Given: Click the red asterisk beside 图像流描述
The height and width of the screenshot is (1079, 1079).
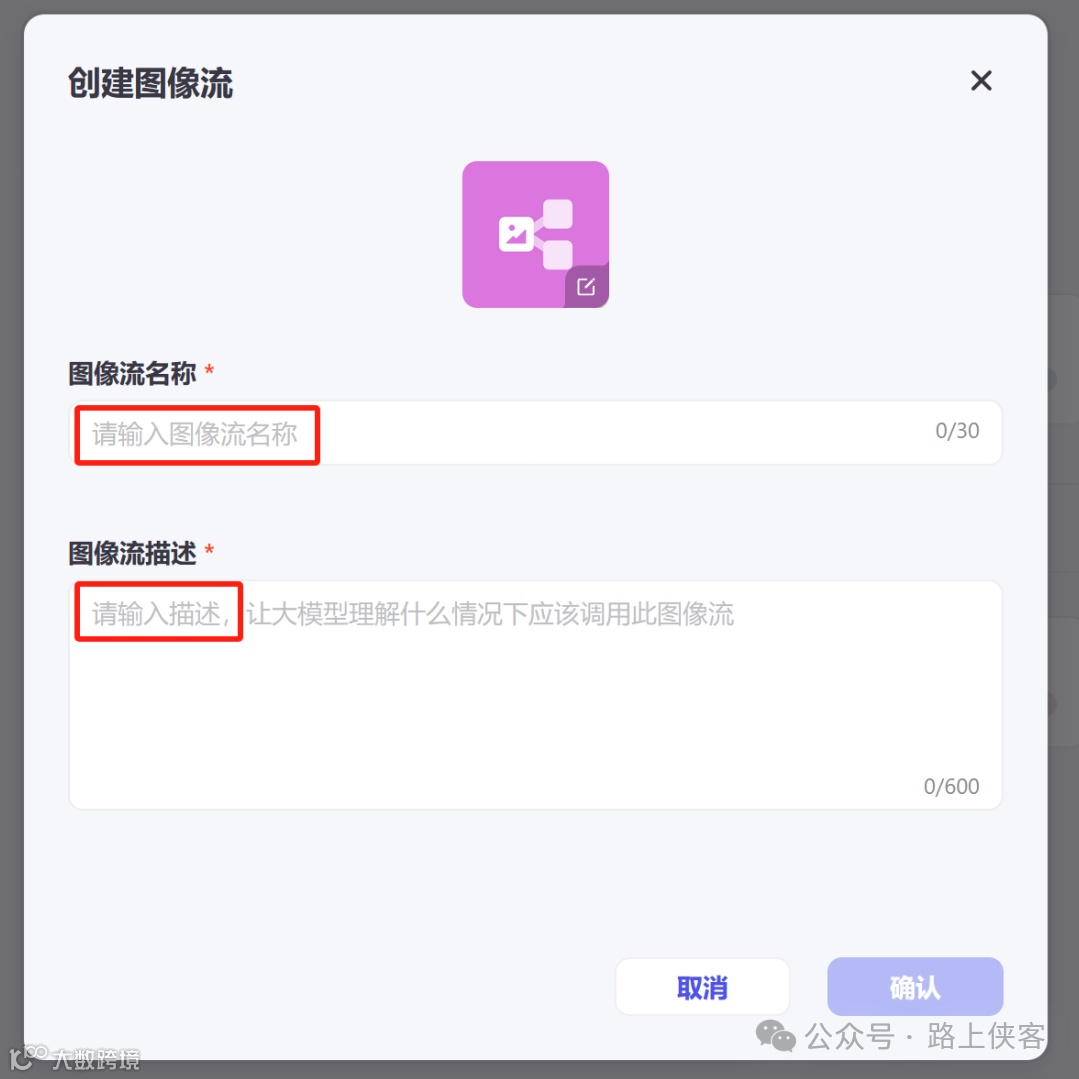Looking at the screenshot, I should [x=209, y=549].
